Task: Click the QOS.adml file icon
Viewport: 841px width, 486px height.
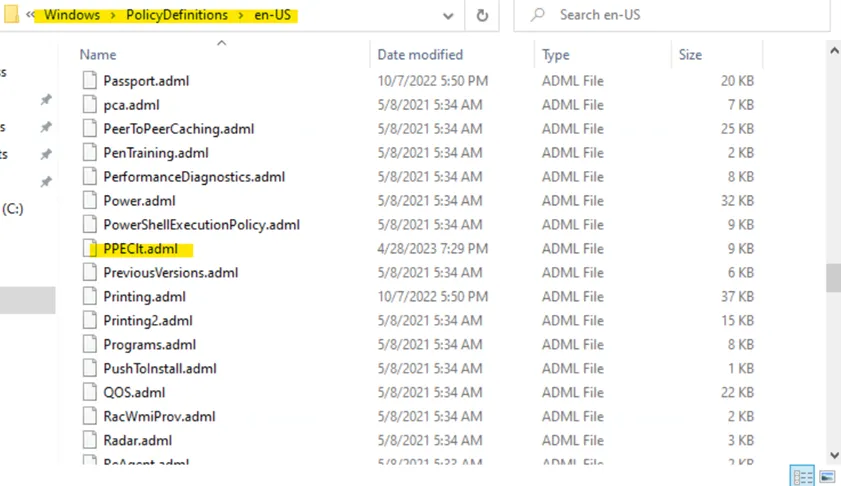Action: pyautogui.click(x=90, y=392)
